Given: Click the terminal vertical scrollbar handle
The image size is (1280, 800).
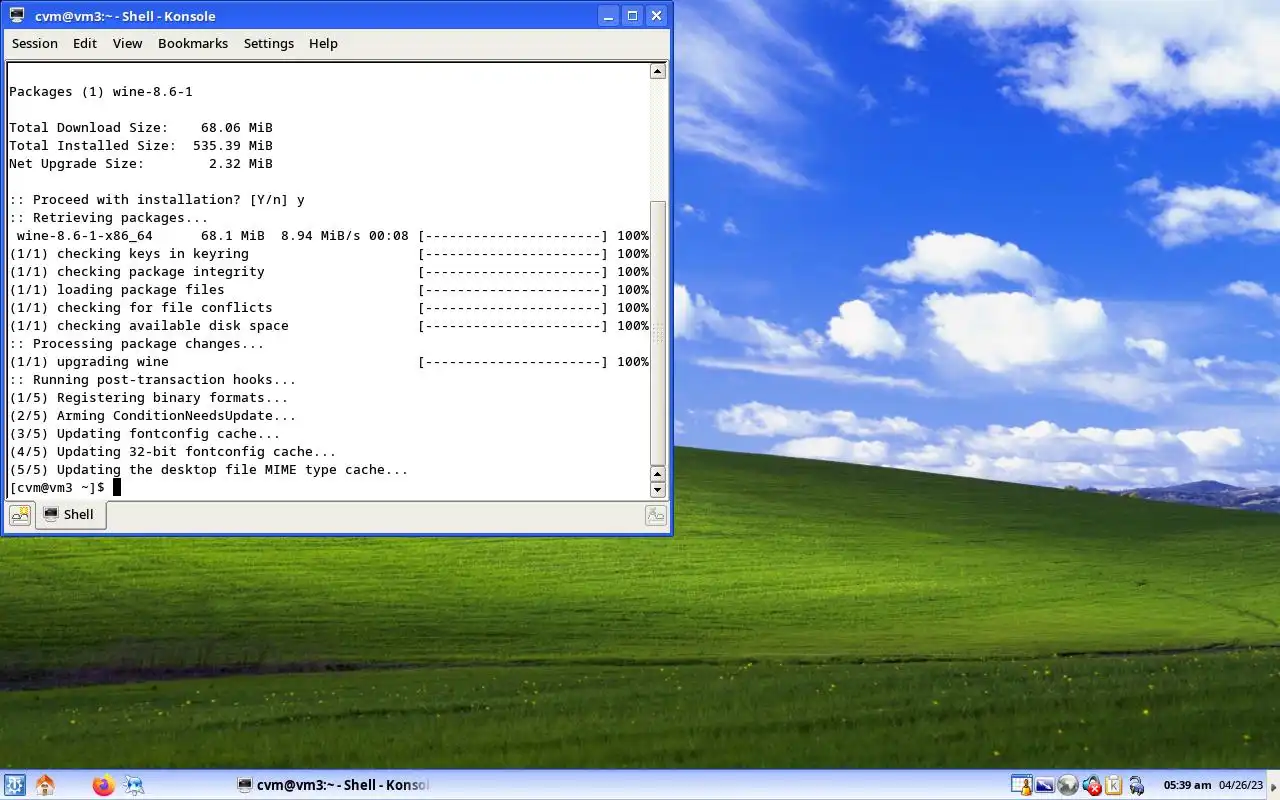Looking at the screenshot, I should (x=658, y=333).
